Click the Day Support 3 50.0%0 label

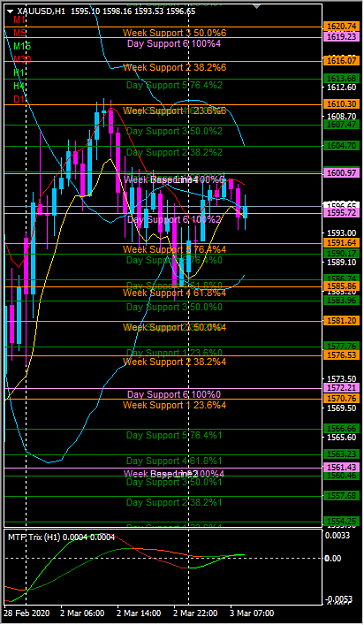coord(174,307)
